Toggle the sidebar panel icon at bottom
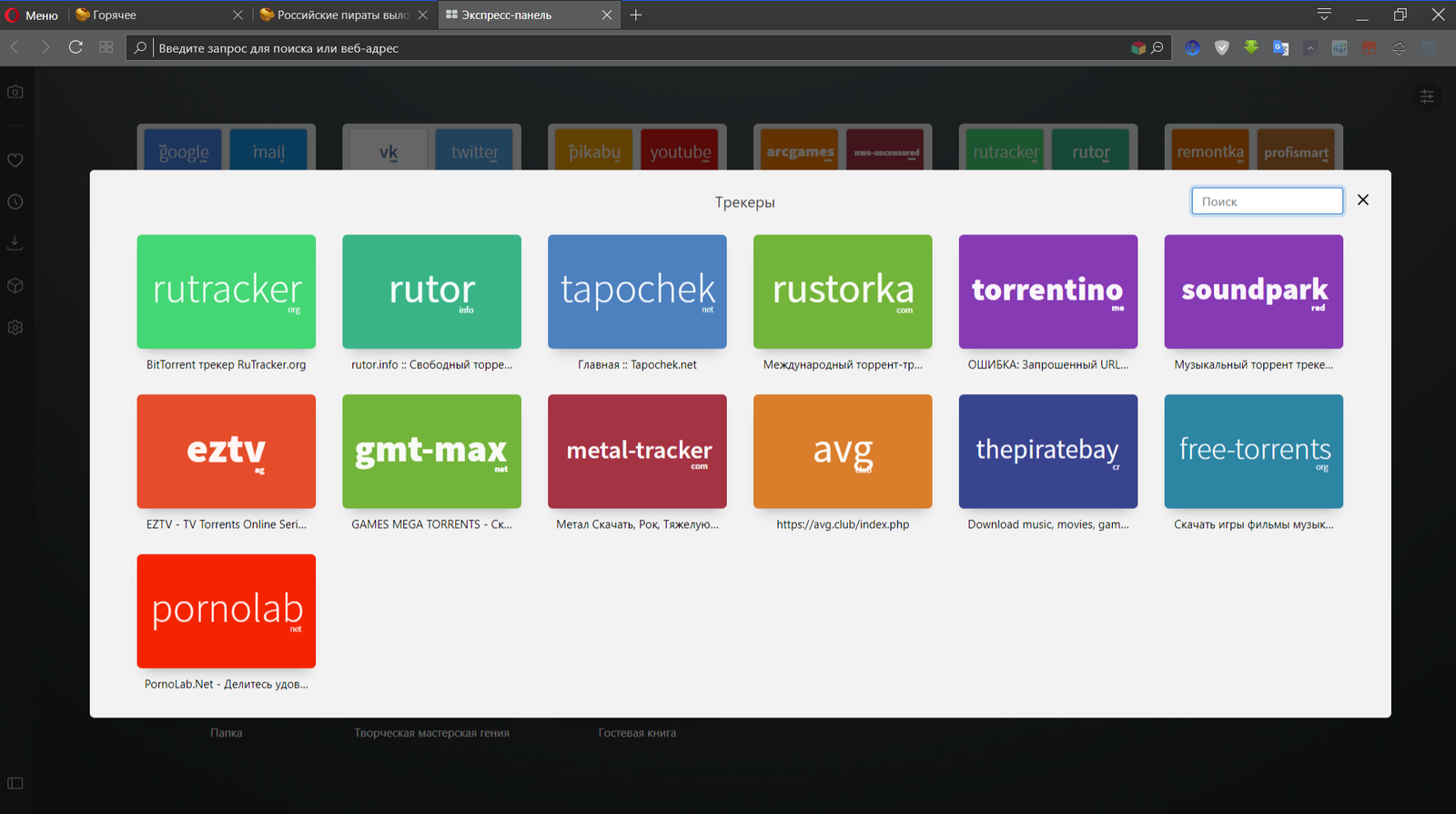The width and height of the screenshot is (1456, 814). (15, 783)
